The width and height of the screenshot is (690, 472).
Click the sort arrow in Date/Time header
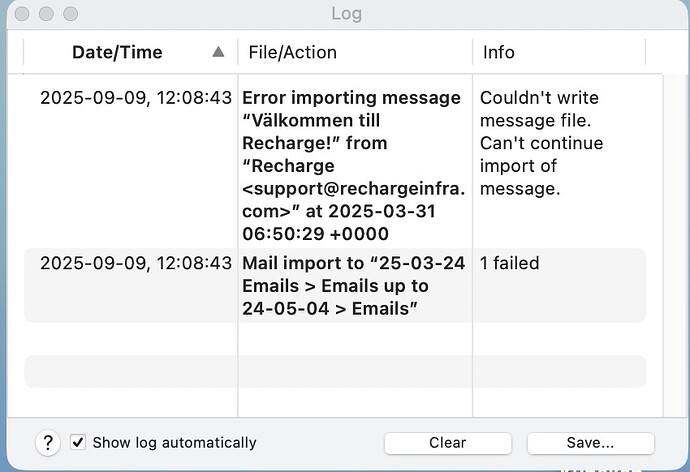coord(218,52)
